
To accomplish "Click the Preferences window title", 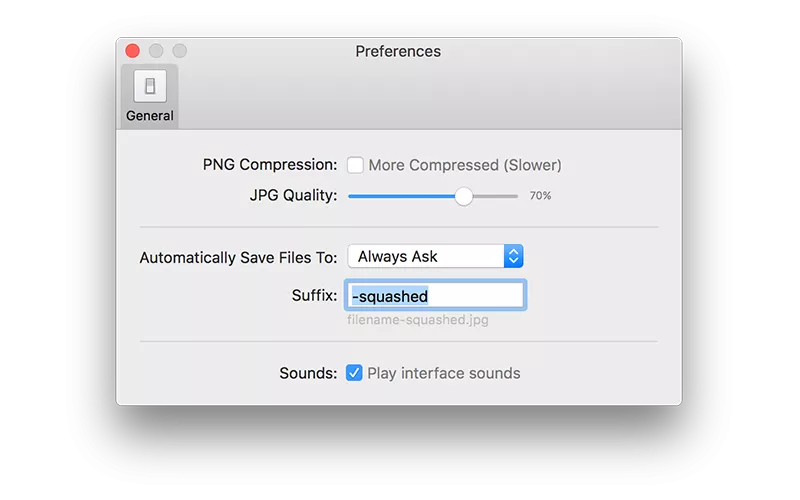I will click(x=398, y=51).
